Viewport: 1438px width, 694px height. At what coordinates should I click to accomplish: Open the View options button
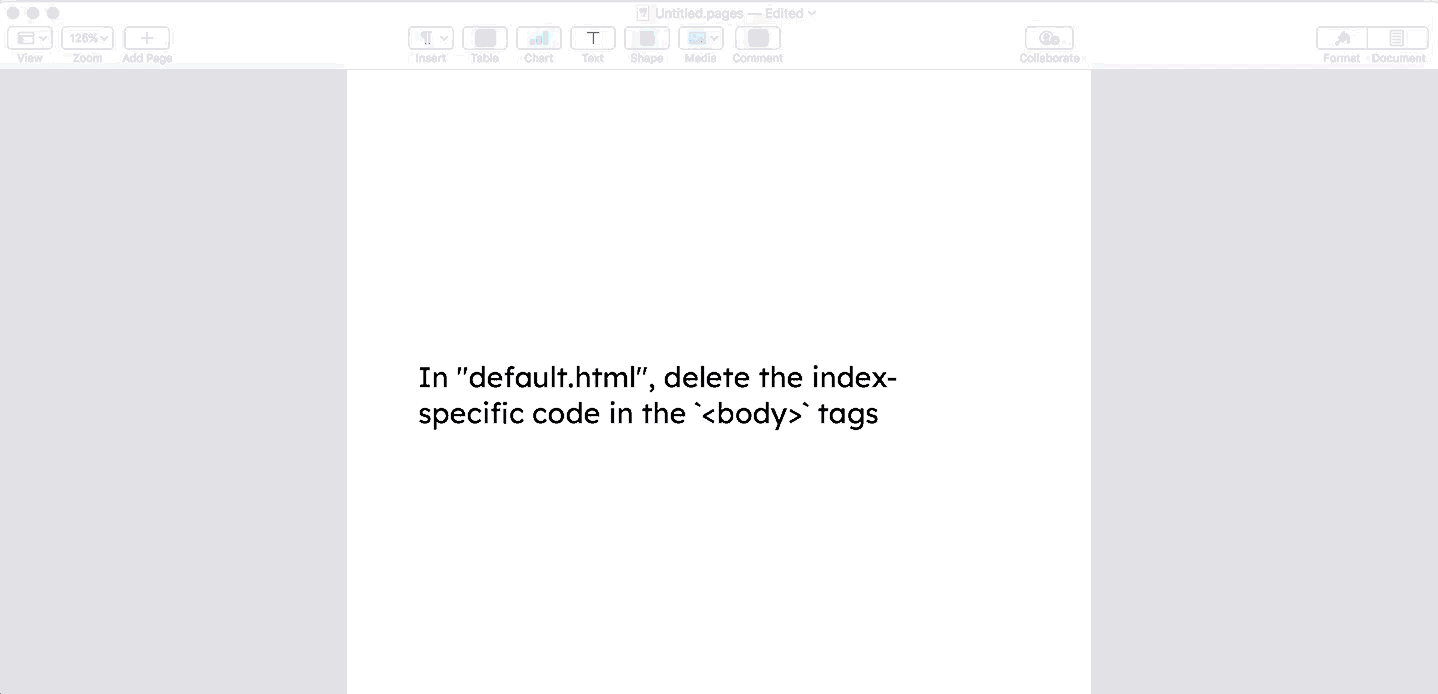pos(30,38)
